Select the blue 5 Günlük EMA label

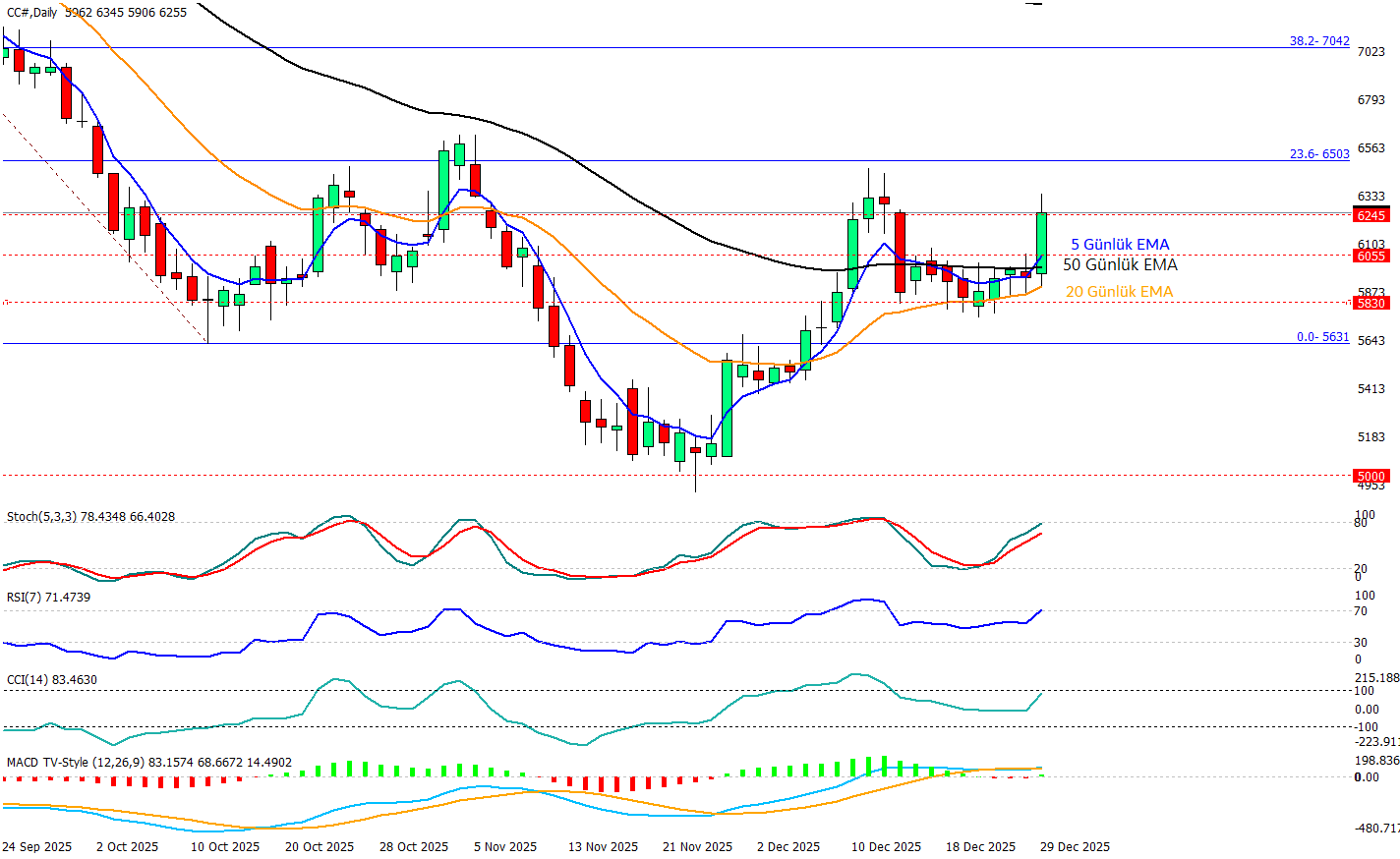point(1120,245)
